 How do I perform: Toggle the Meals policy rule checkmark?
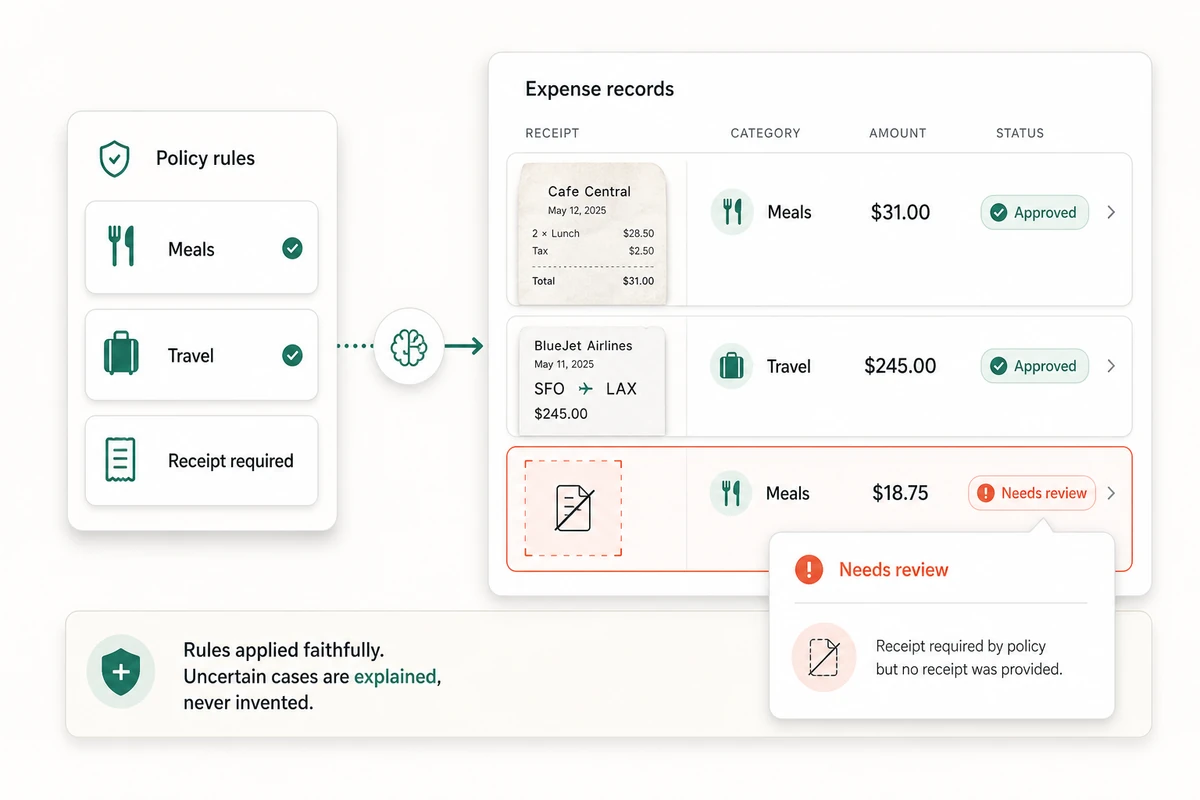292,248
